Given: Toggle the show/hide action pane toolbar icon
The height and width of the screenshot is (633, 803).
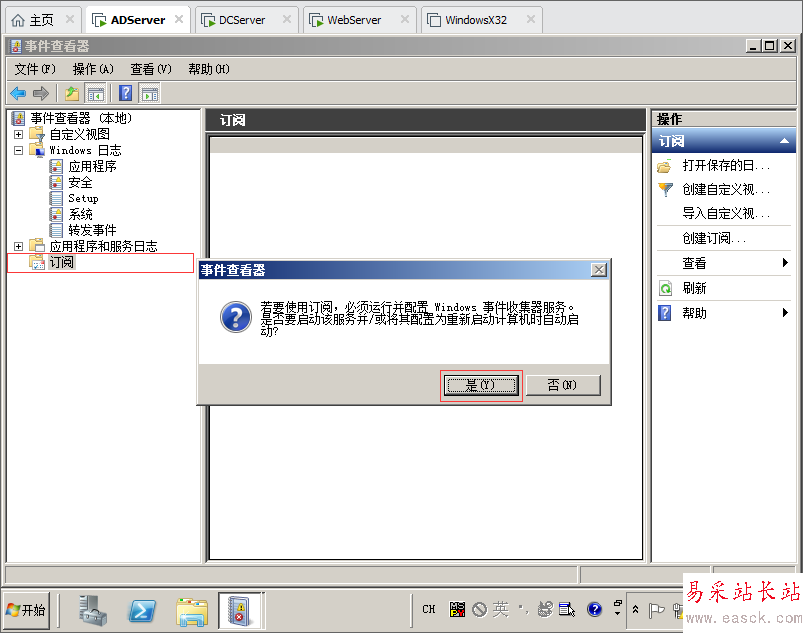Looking at the screenshot, I should (150, 94).
